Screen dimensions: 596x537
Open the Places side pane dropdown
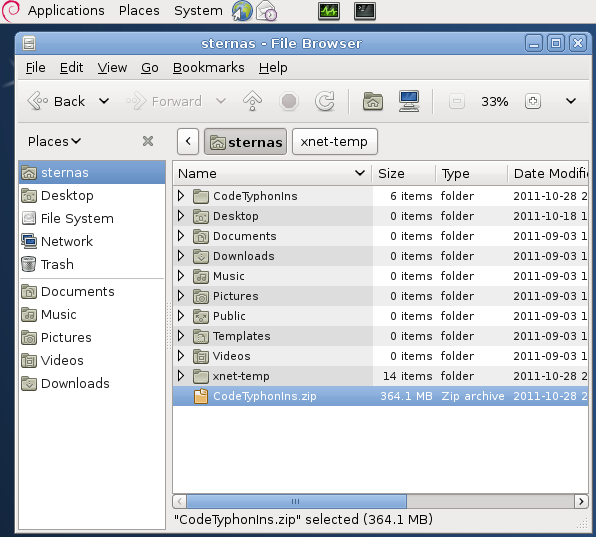pos(55,141)
